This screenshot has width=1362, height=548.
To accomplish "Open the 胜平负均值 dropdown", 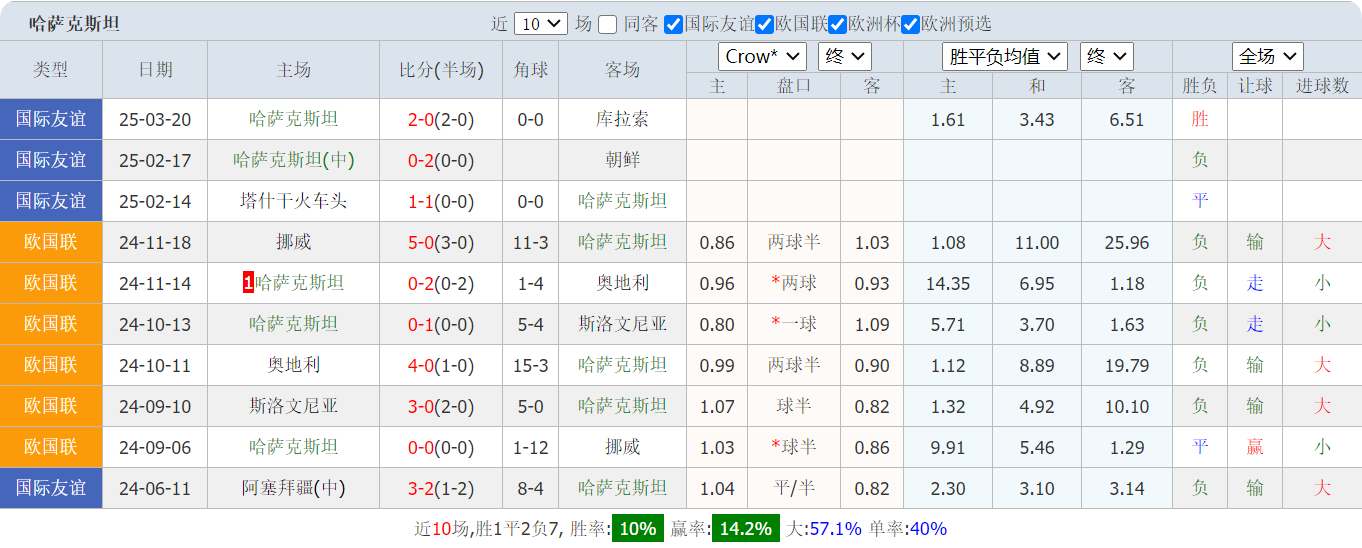I will tap(1005, 56).
